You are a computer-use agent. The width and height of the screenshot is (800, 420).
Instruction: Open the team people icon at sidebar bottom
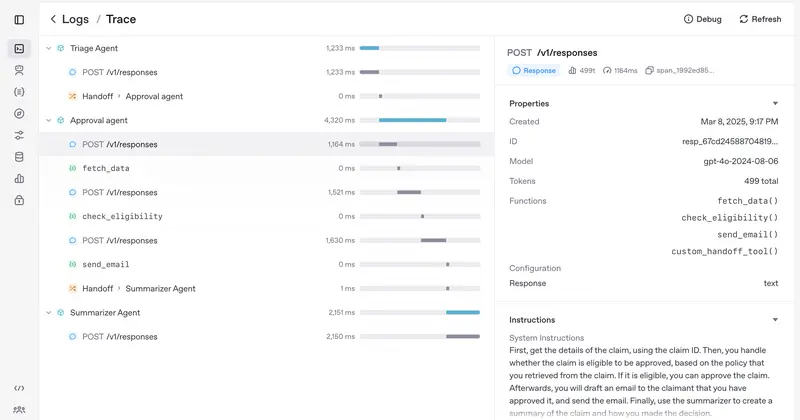(x=19, y=410)
